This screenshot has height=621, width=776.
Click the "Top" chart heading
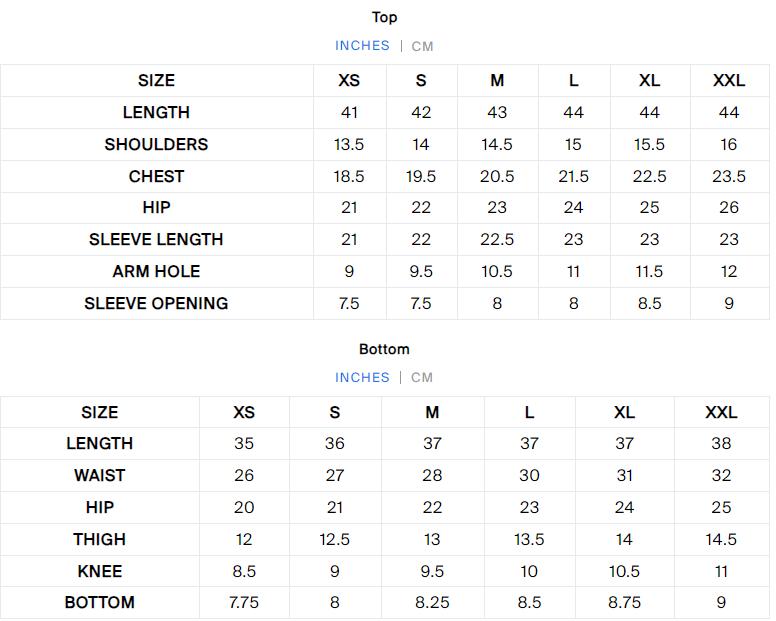(384, 17)
